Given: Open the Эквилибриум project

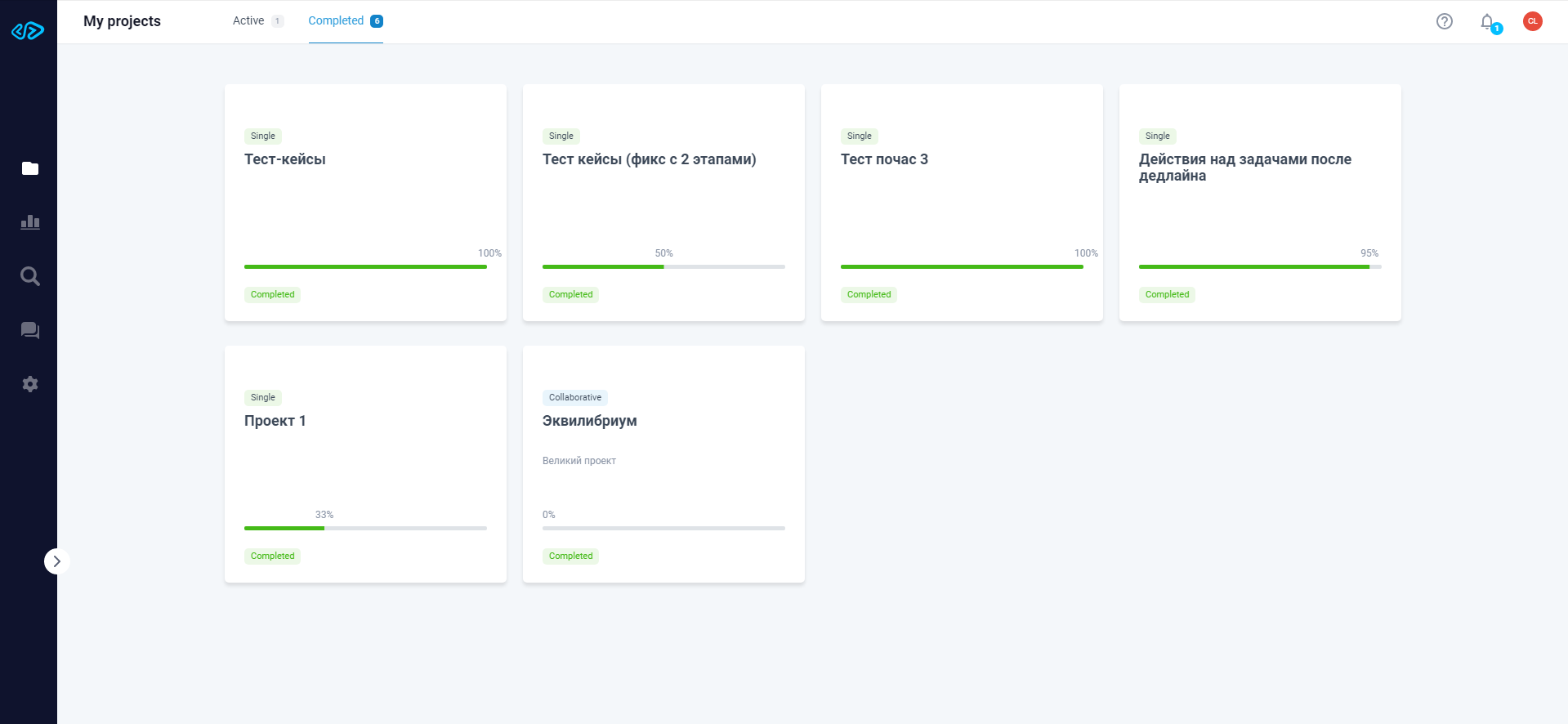Looking at the screenshot, I should coord(663,464).
